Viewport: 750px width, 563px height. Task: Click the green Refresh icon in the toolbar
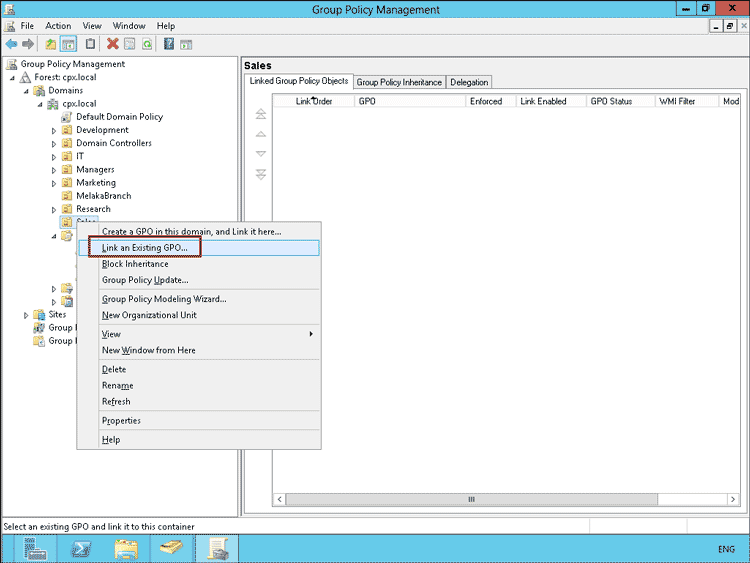pyautogui.click(x=147, y=44)
